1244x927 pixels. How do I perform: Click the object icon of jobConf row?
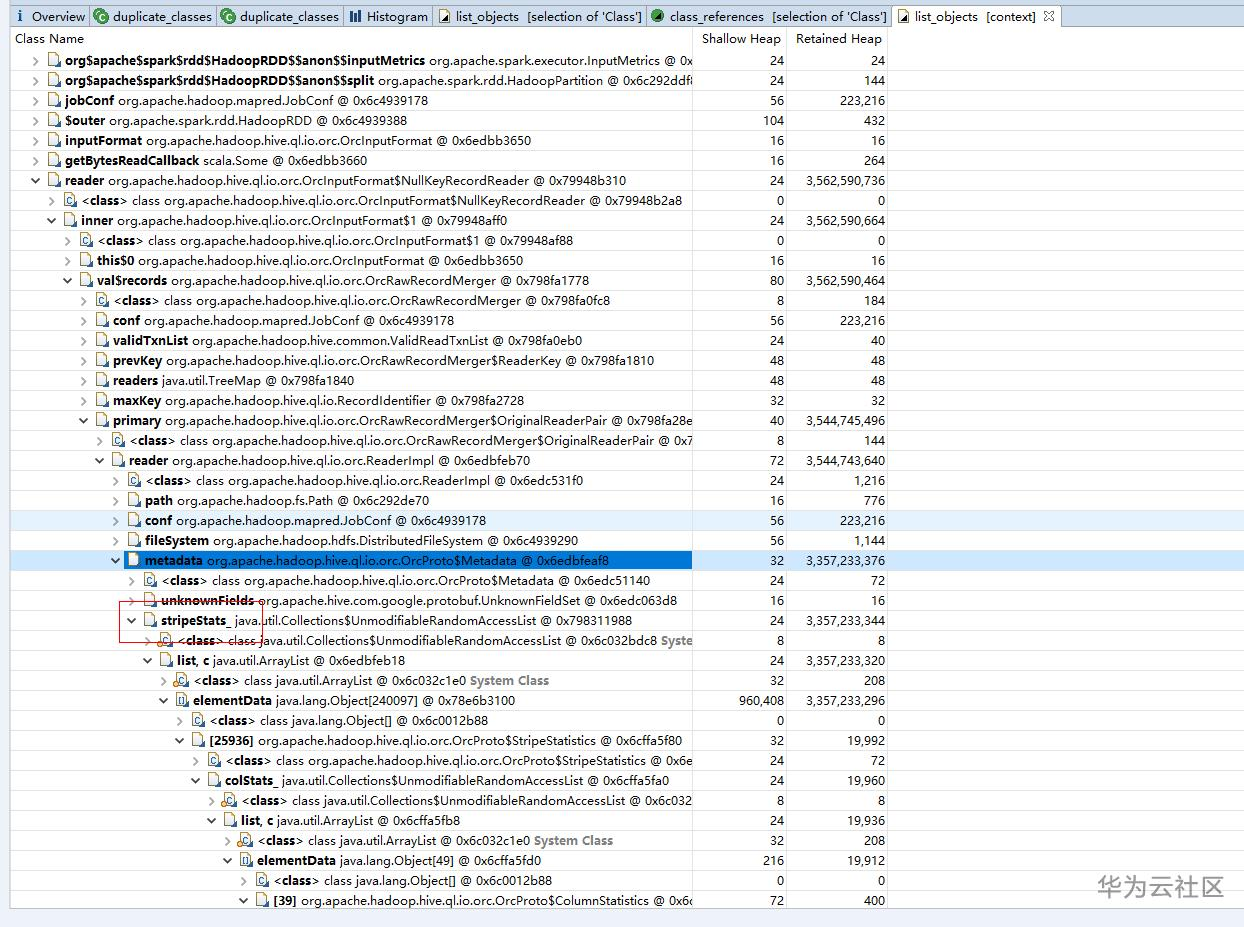click(54, 100)
